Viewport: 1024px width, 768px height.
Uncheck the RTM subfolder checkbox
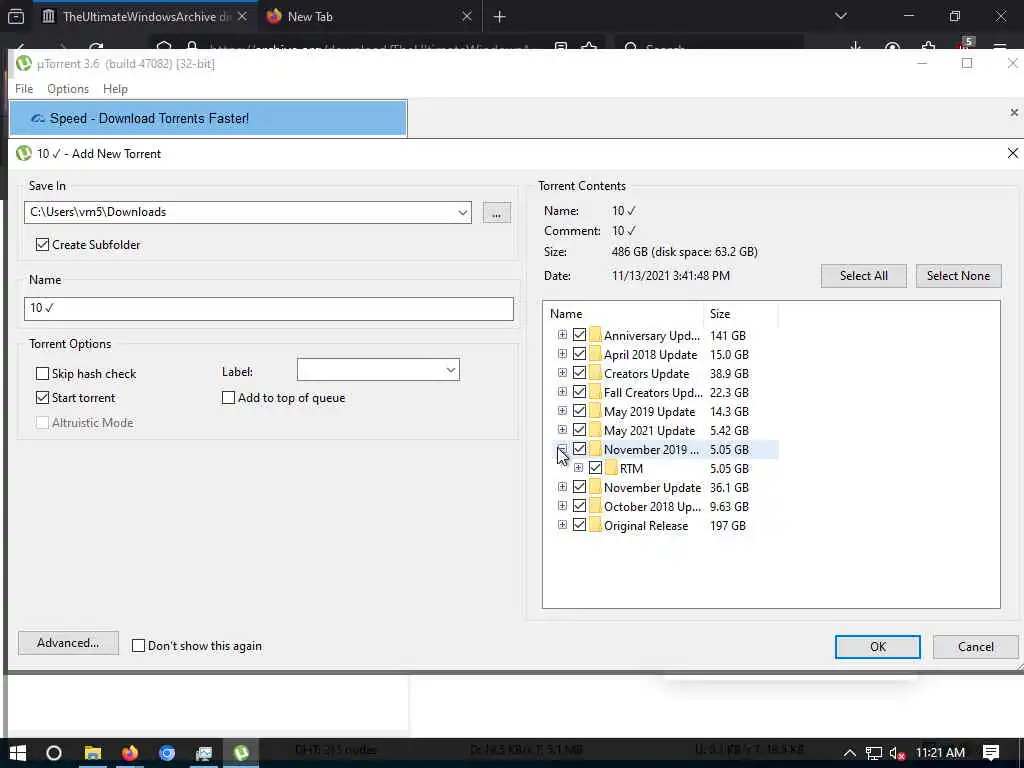tap(596, 468)
